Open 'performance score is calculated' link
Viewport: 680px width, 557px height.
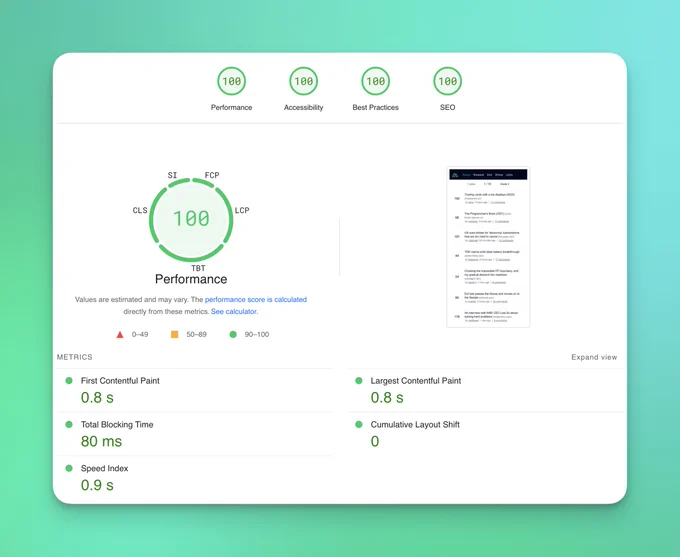(x=256, y=299)
